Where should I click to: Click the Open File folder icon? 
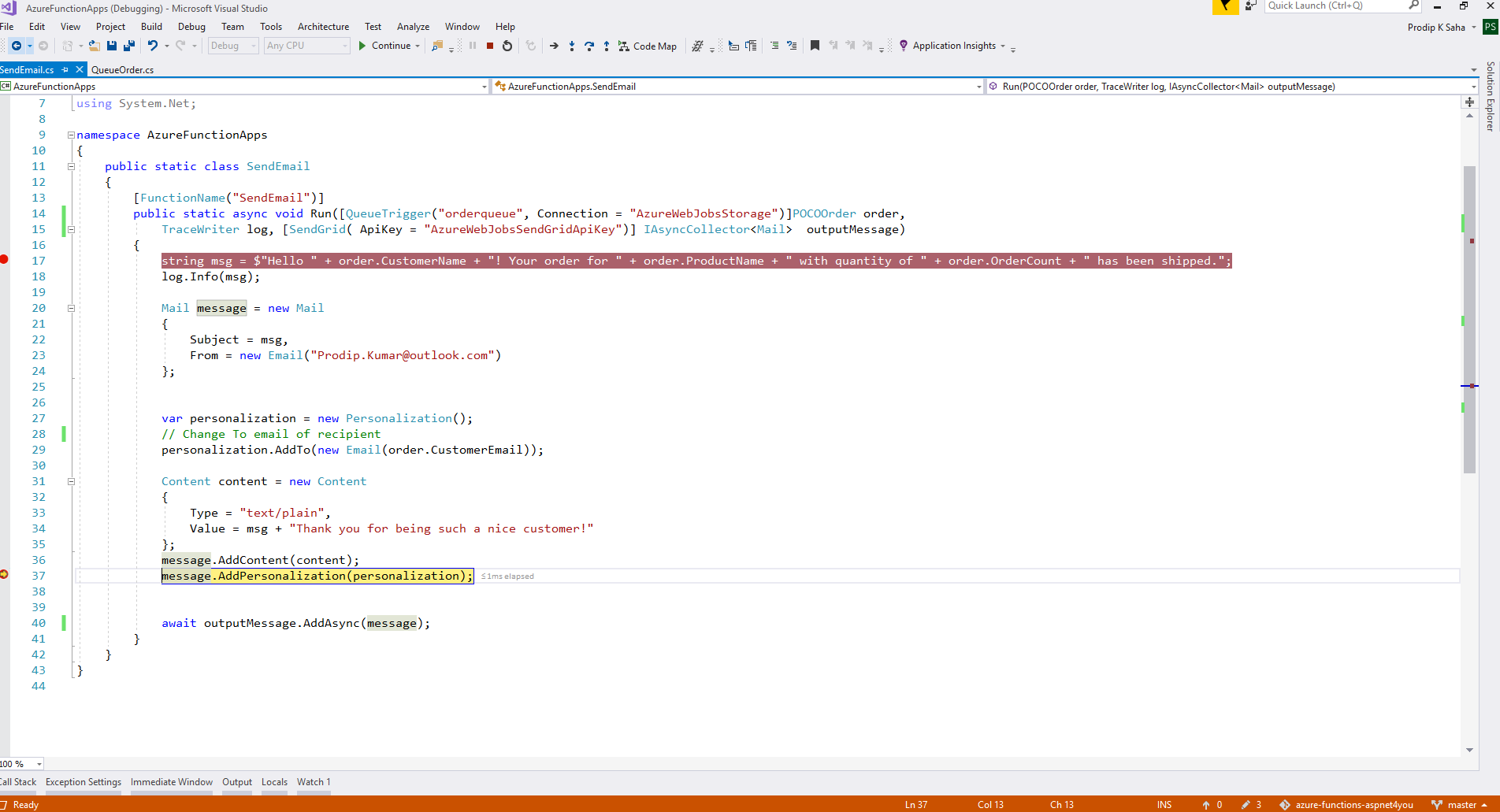point(94,46)
